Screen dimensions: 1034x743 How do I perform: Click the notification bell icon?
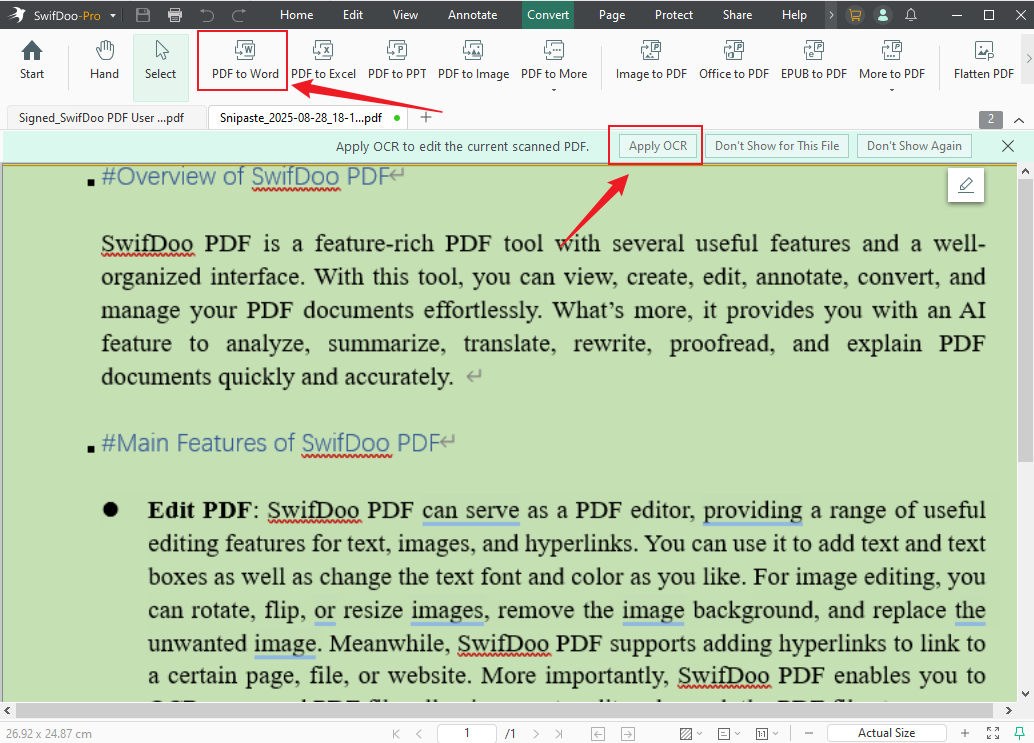click(x=910, y=15)
